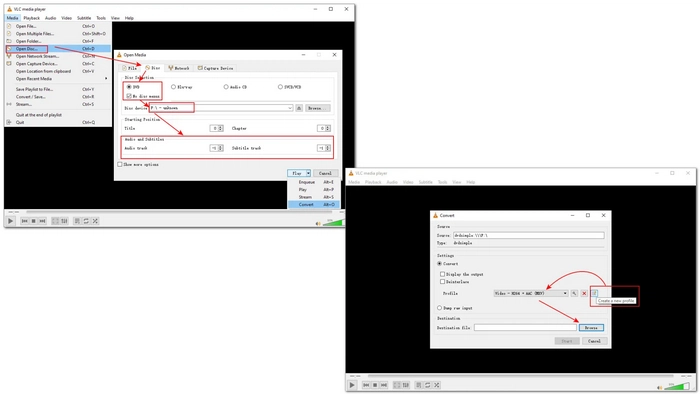The width and height of the screenshot is (700, 394).
Task: Choose Open Disc in the Media menu
Action: (x=58, y=49)
